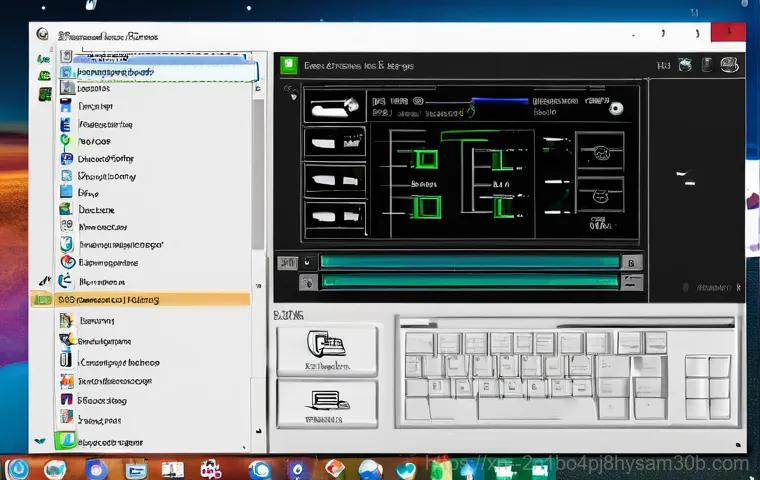
Task: Select the first thumbnail tile in dark panel's left column
Action: (x=332, y=107)
